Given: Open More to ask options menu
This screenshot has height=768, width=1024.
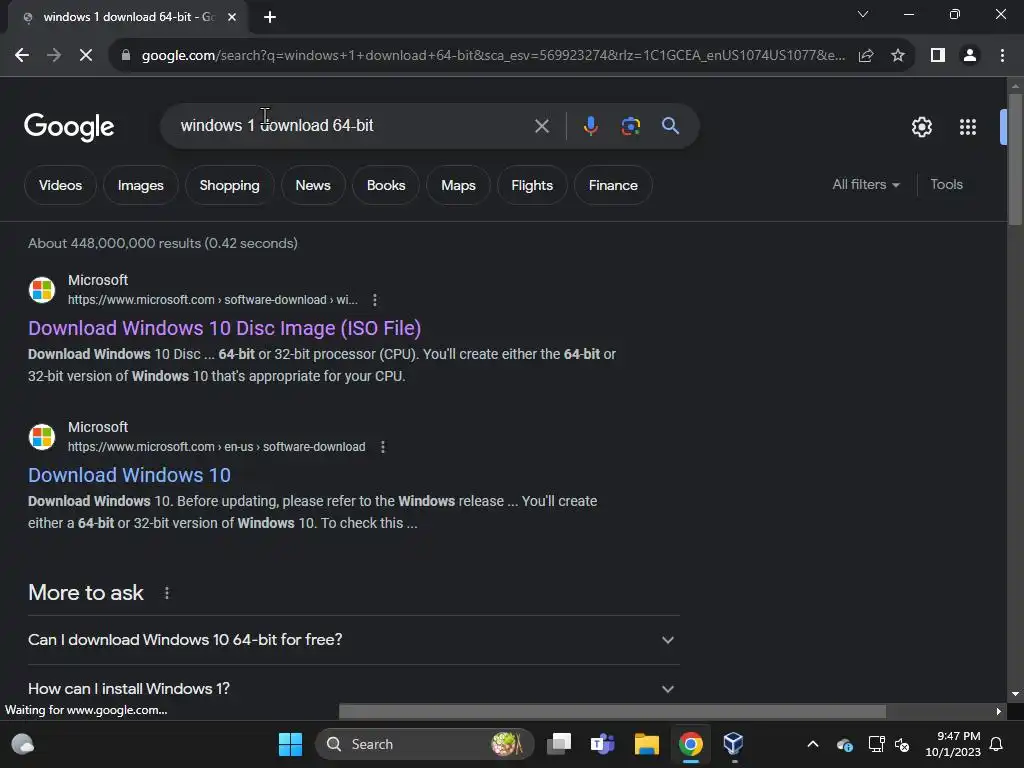Looking at the screenshot, I should click(167, 593).
